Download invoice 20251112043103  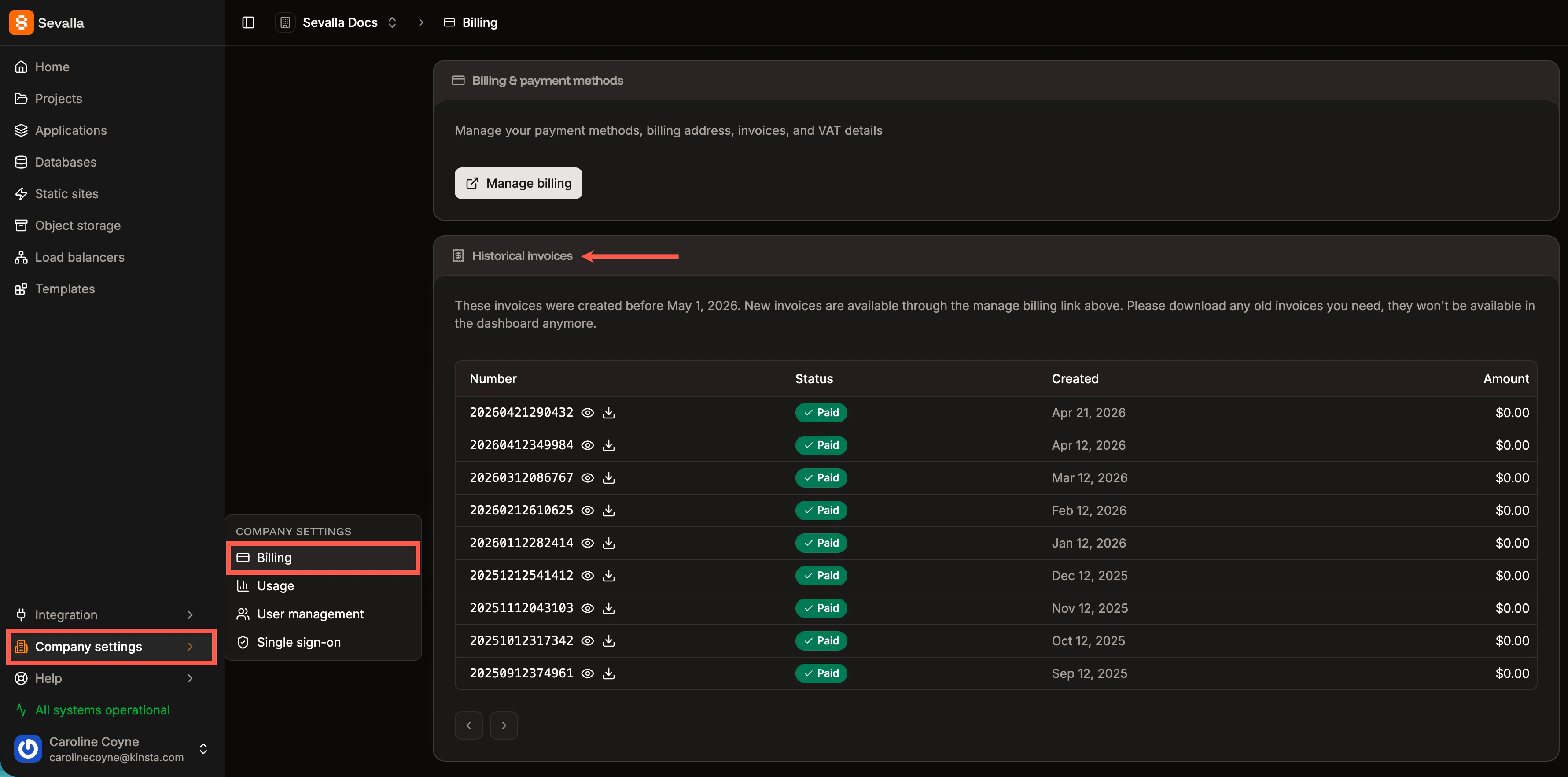(608, 608)
